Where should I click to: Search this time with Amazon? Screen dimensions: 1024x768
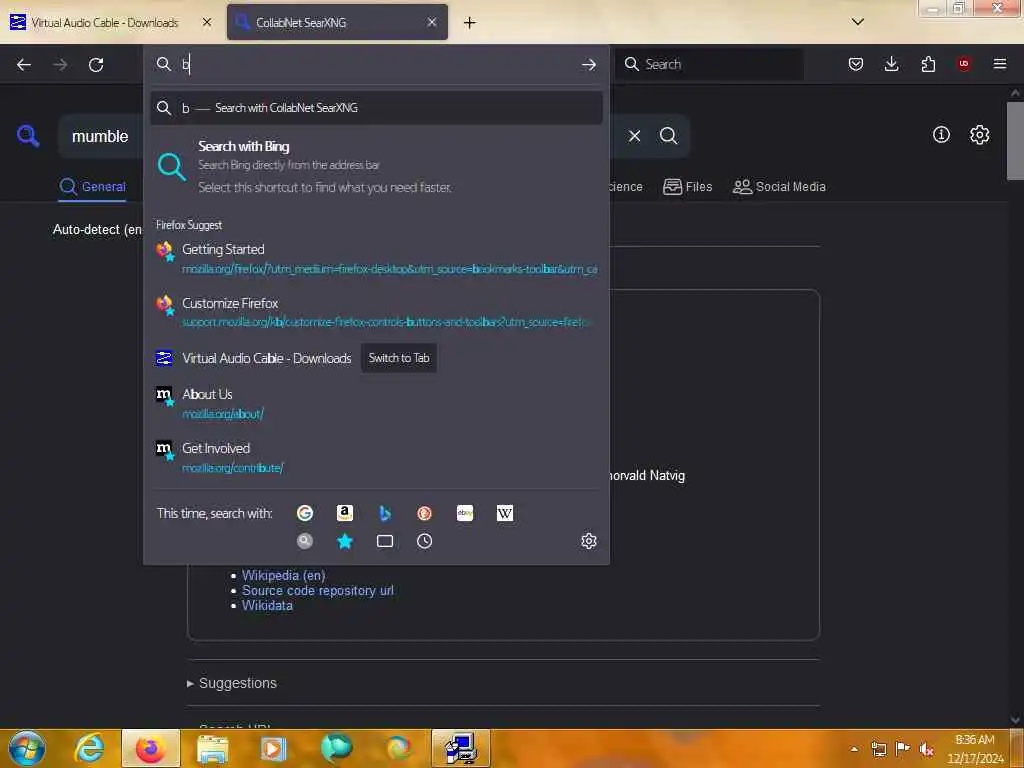345,513
